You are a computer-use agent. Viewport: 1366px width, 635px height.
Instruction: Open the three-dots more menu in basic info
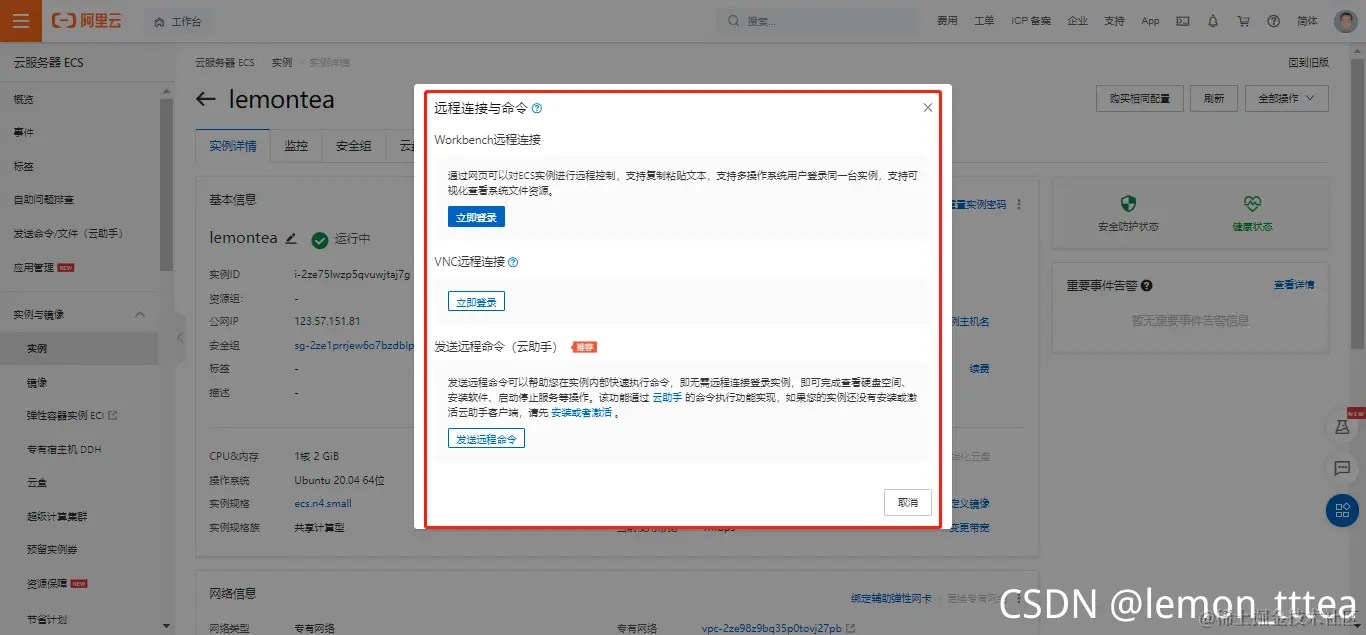pos(1019,204)
